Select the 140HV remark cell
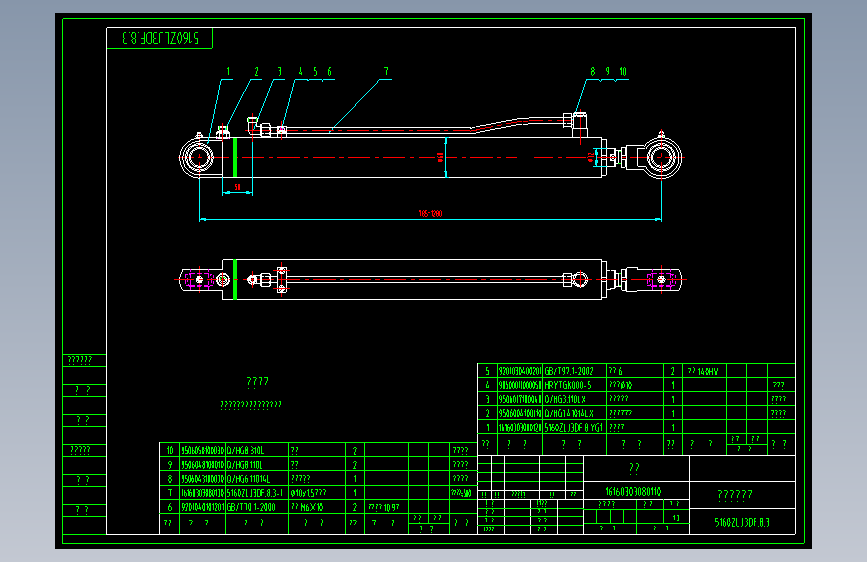The height and width of the screenshot is (562, 867). [x=704, y=371]
